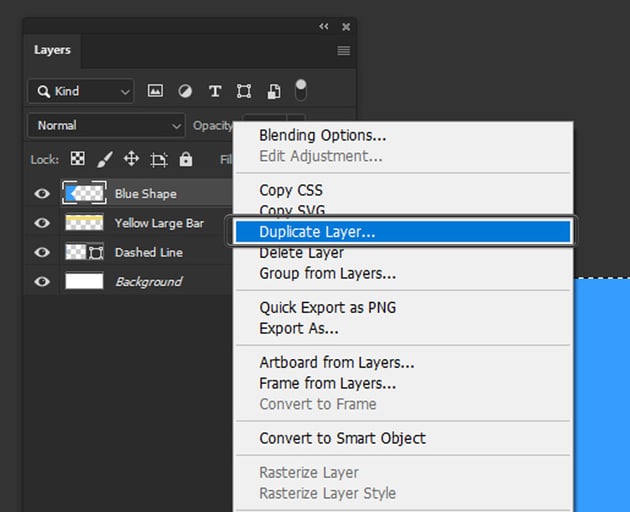Select the Dashed Line layer thumbnail
Screen dimensions: 630x512
[76, 252]
